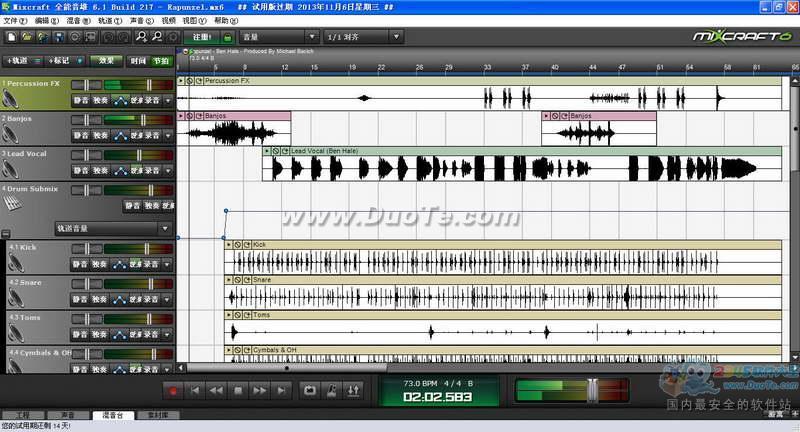Switch to the Mixer bottom tab

[113, 415]
